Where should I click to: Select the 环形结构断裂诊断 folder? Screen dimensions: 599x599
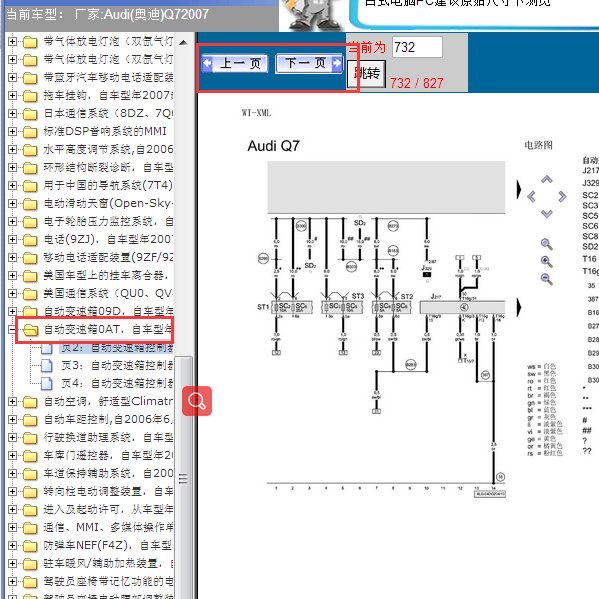pos(108,167)
